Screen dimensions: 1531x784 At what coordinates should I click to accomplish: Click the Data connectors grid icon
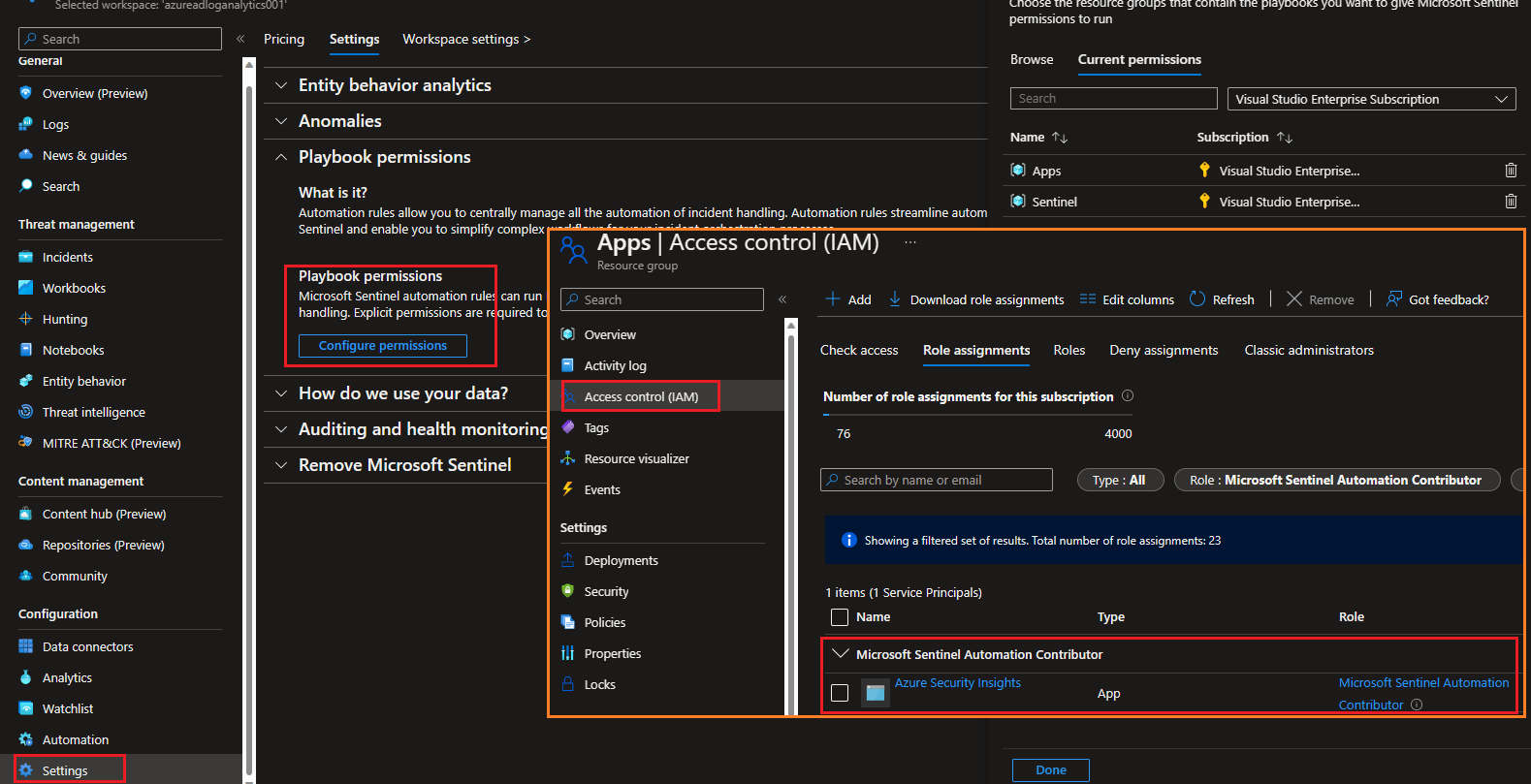pos(26,646)
